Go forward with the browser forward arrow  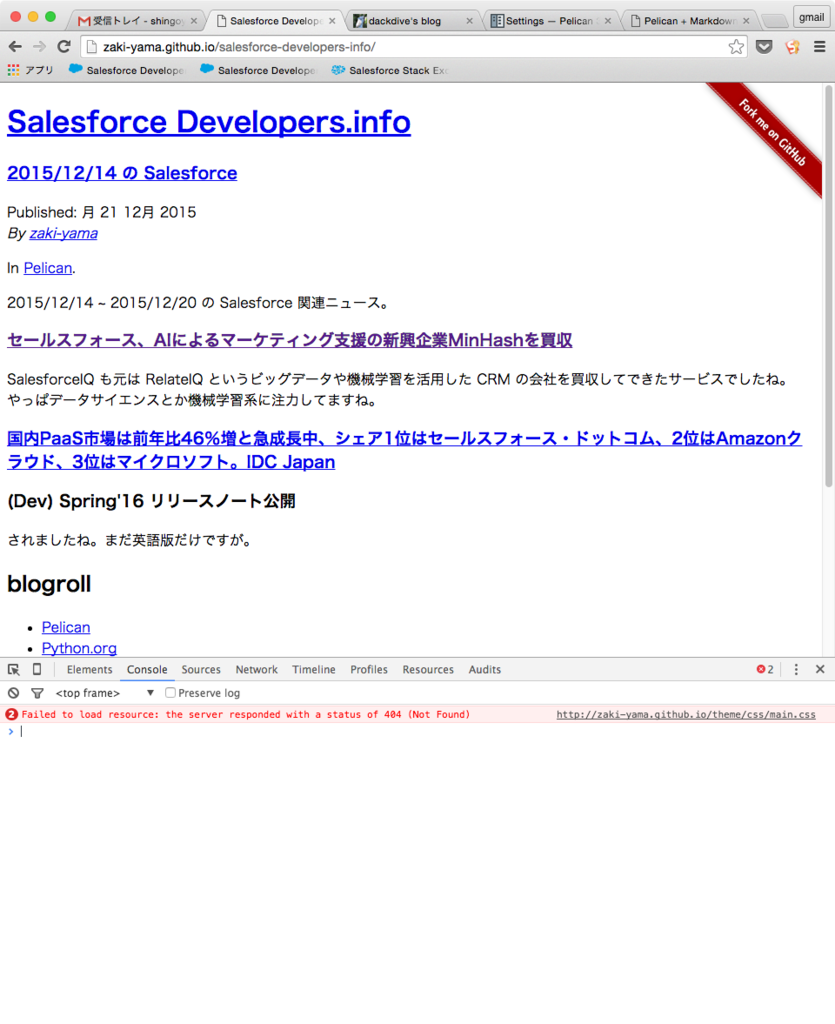tap(39, 46)
